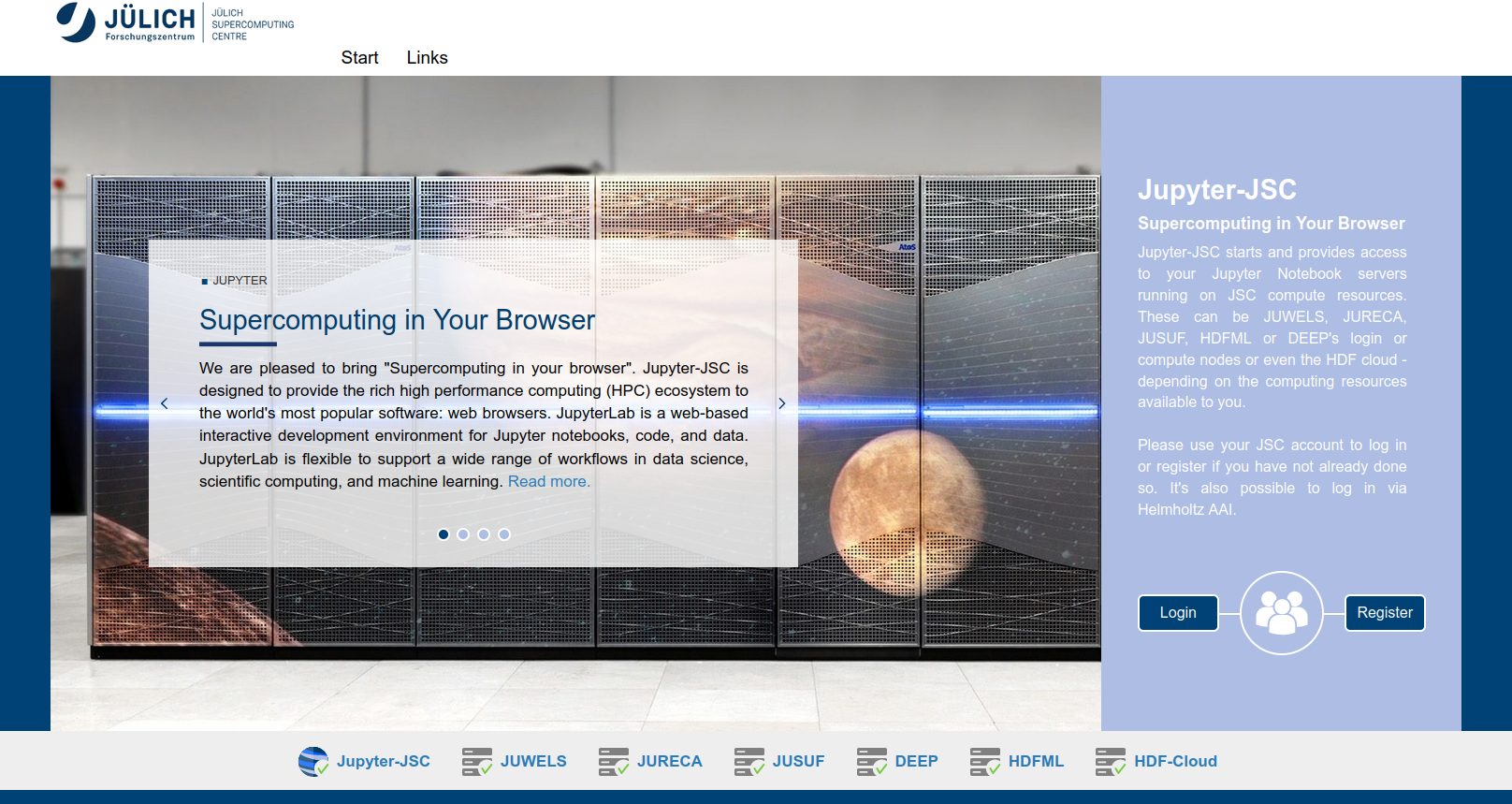Image resolution: width=1512 pixels, height=804 pixels.
Task: Click the HDF-Cloud server status icon
Action: (x=1111, y=762)
